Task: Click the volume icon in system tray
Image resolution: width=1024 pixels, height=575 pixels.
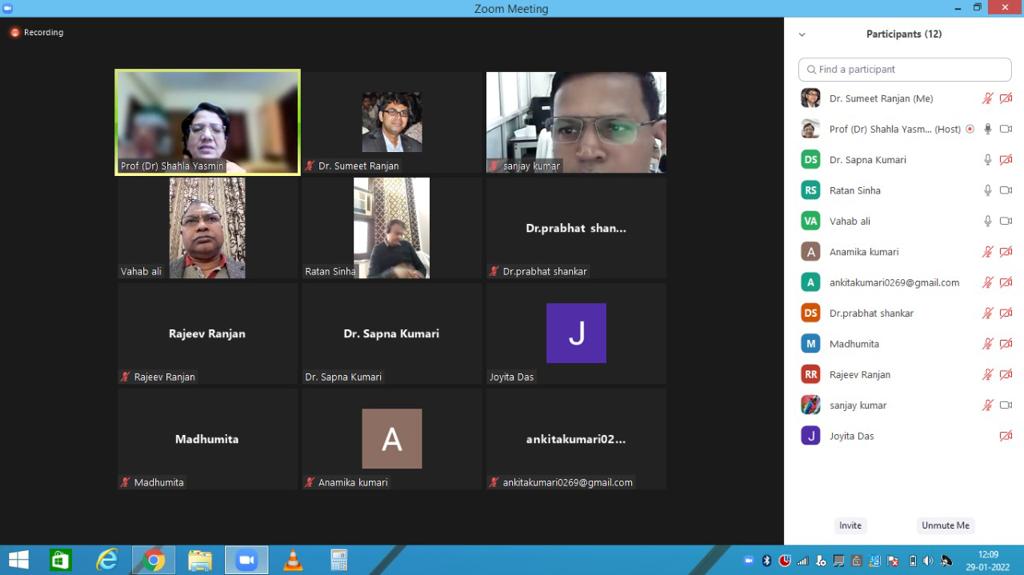Action: 928,561
